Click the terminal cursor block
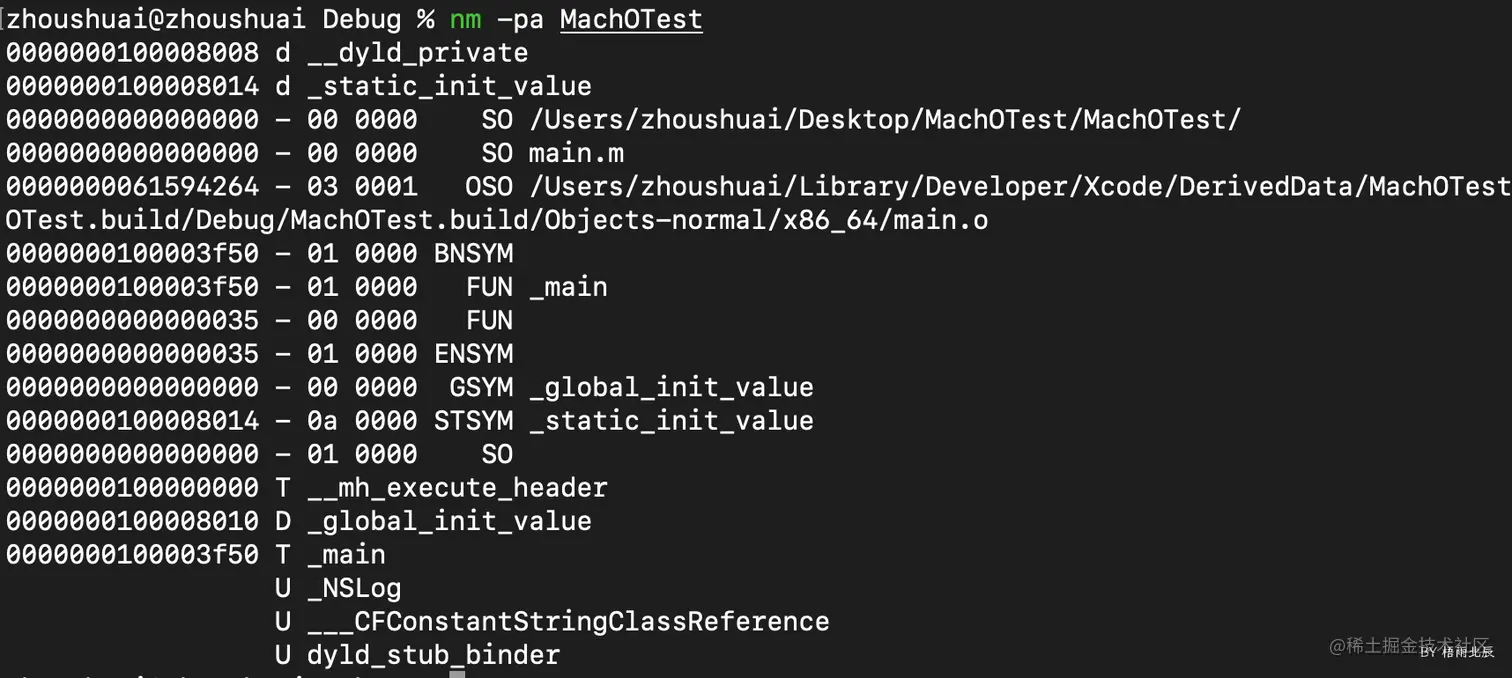Viewport: 1512px width, 678px height. [x=457, y=673]
